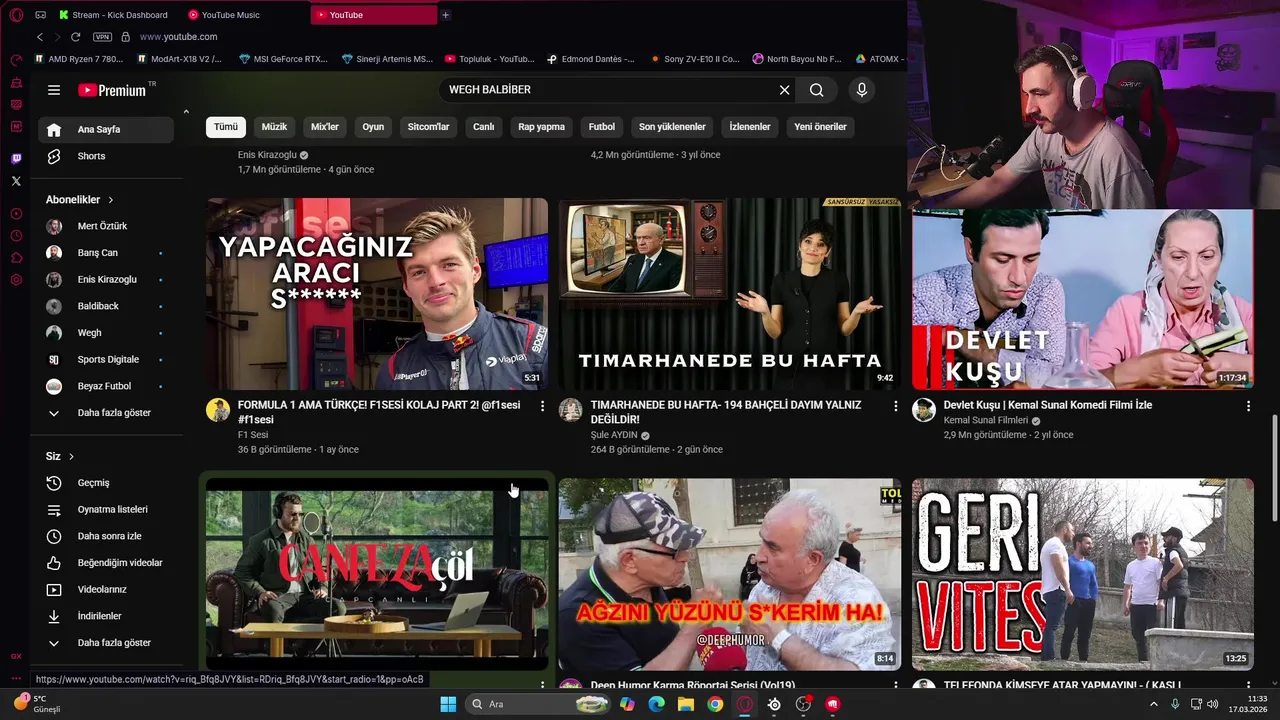Launch Google Chrome from the taskbar
Image resolution: width=1280 pixels, height=720 pixels.
click(715, 704)
